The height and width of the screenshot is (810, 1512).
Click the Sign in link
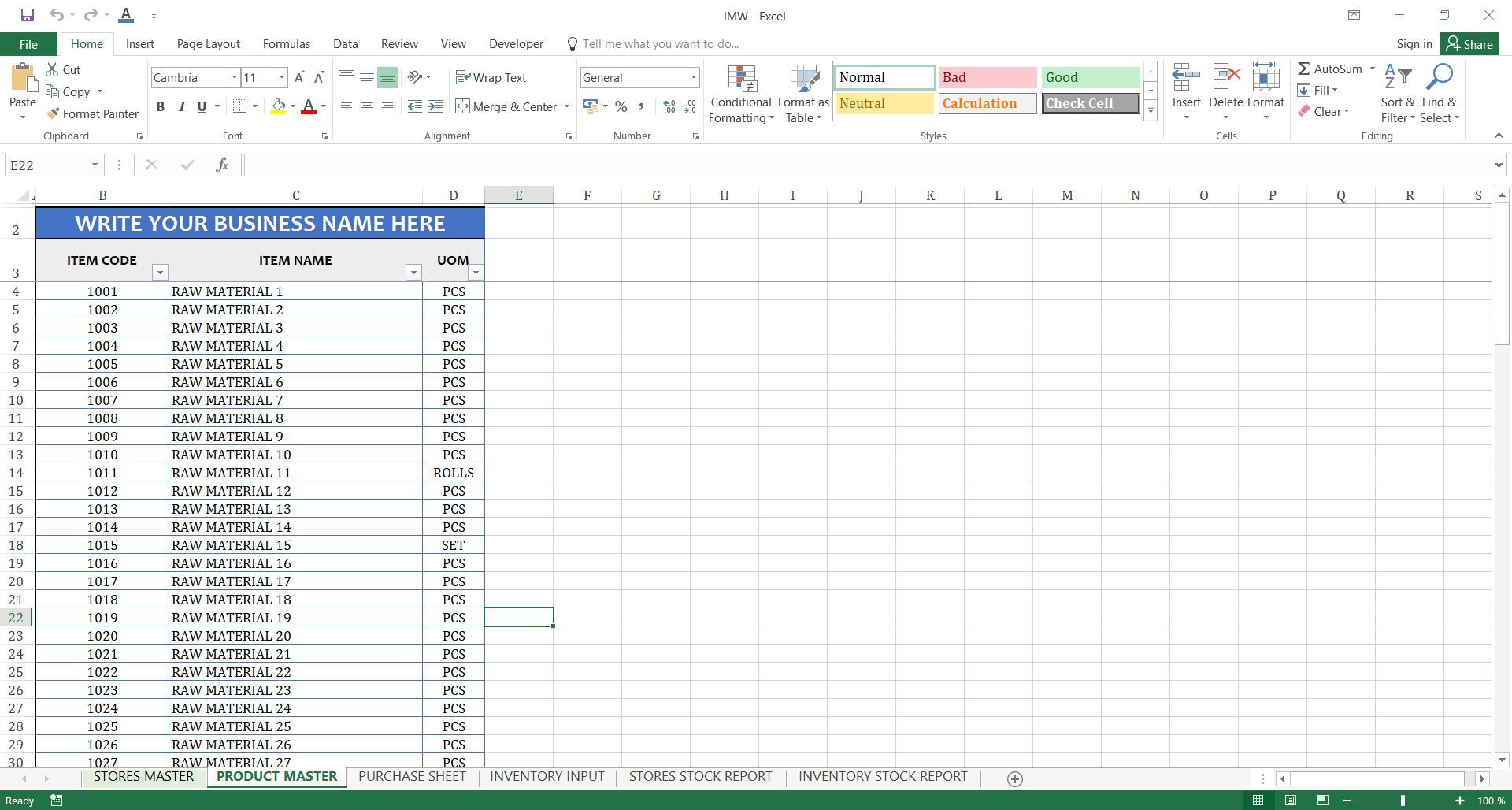(1414, 43)
